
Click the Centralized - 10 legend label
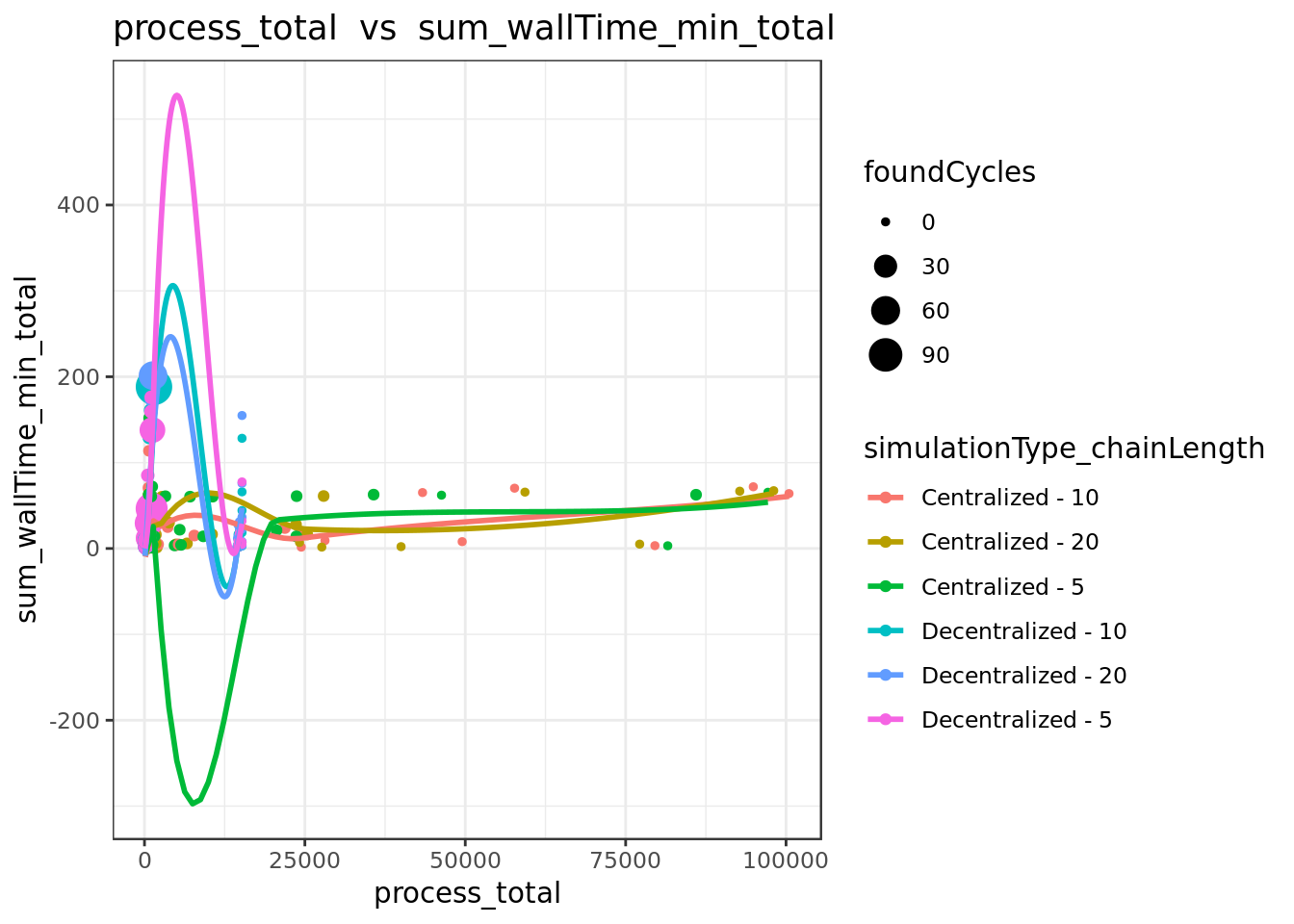(x=1010, y=498)
